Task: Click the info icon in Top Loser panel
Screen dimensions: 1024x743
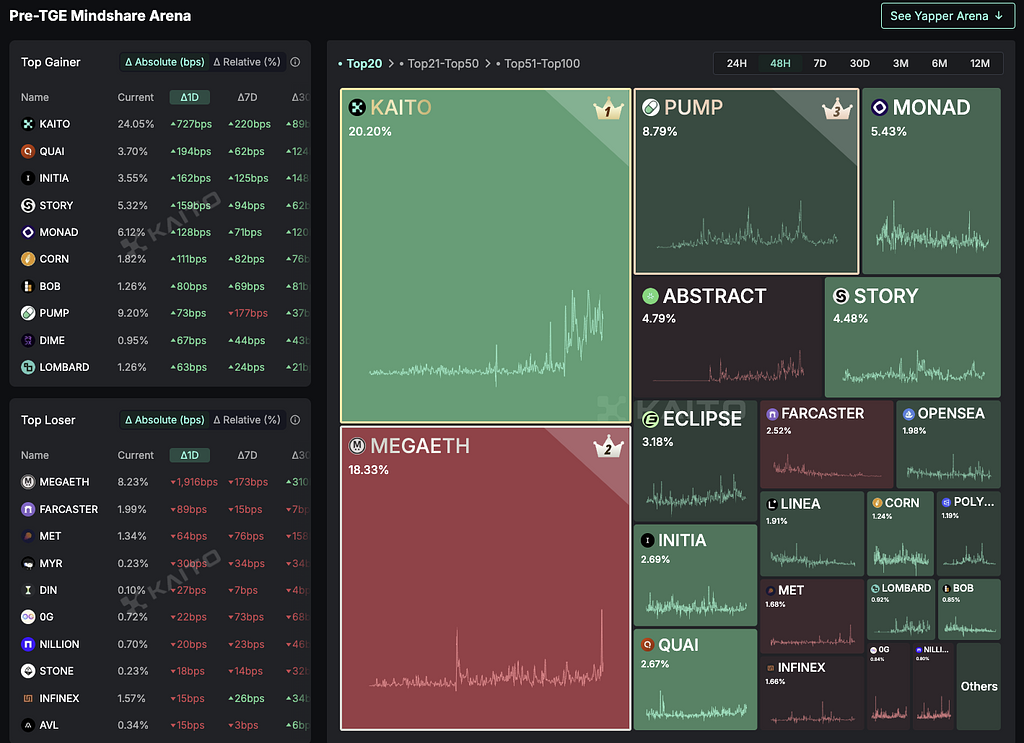Action: click(x=295, y=420)
